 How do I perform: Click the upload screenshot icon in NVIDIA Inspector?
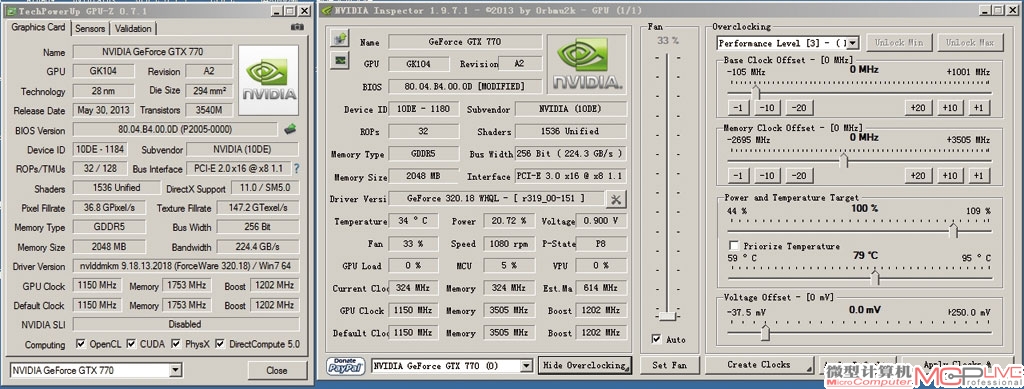340,40
